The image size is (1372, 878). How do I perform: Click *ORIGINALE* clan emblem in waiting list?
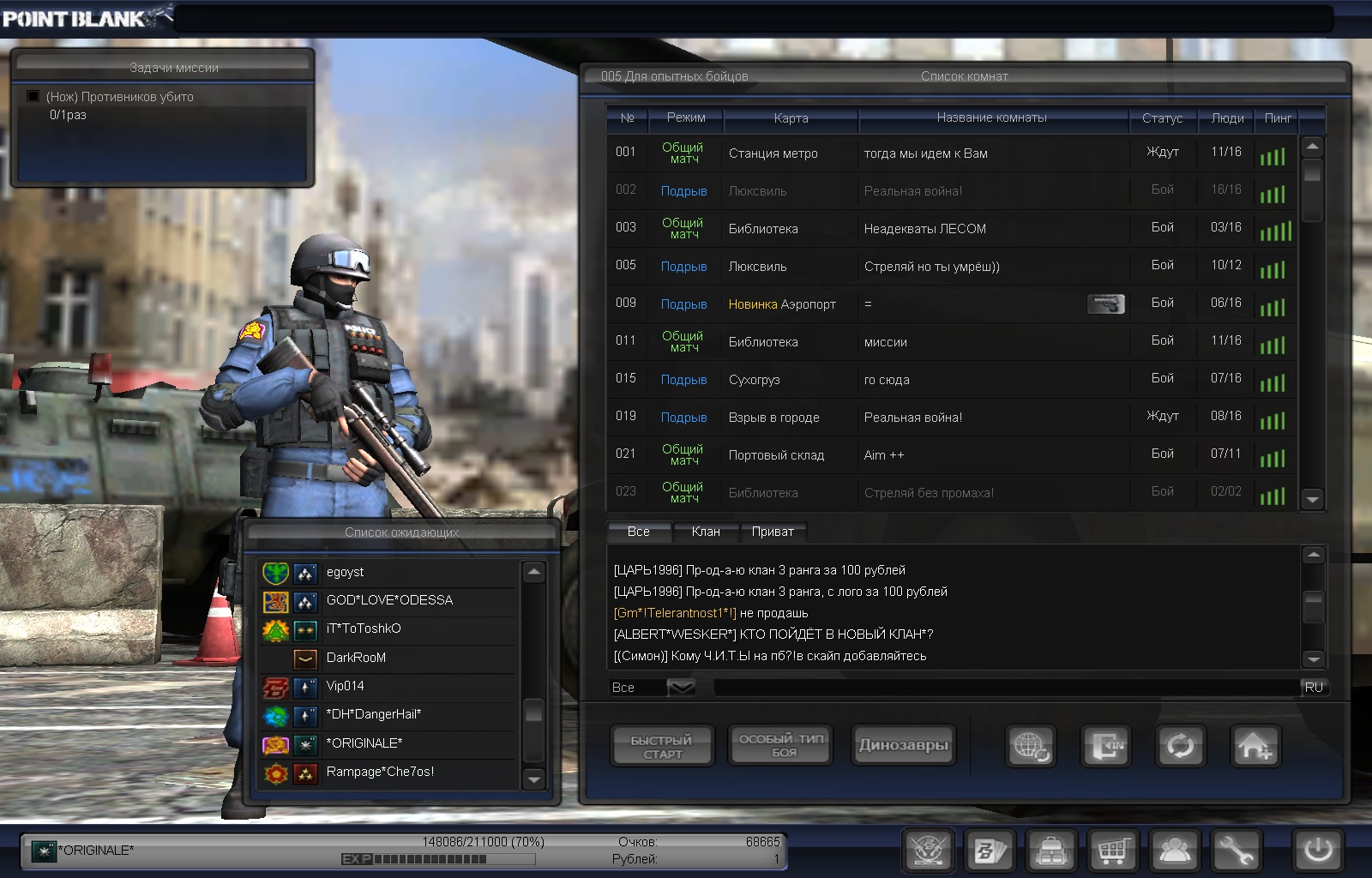[x=275, y=744]
